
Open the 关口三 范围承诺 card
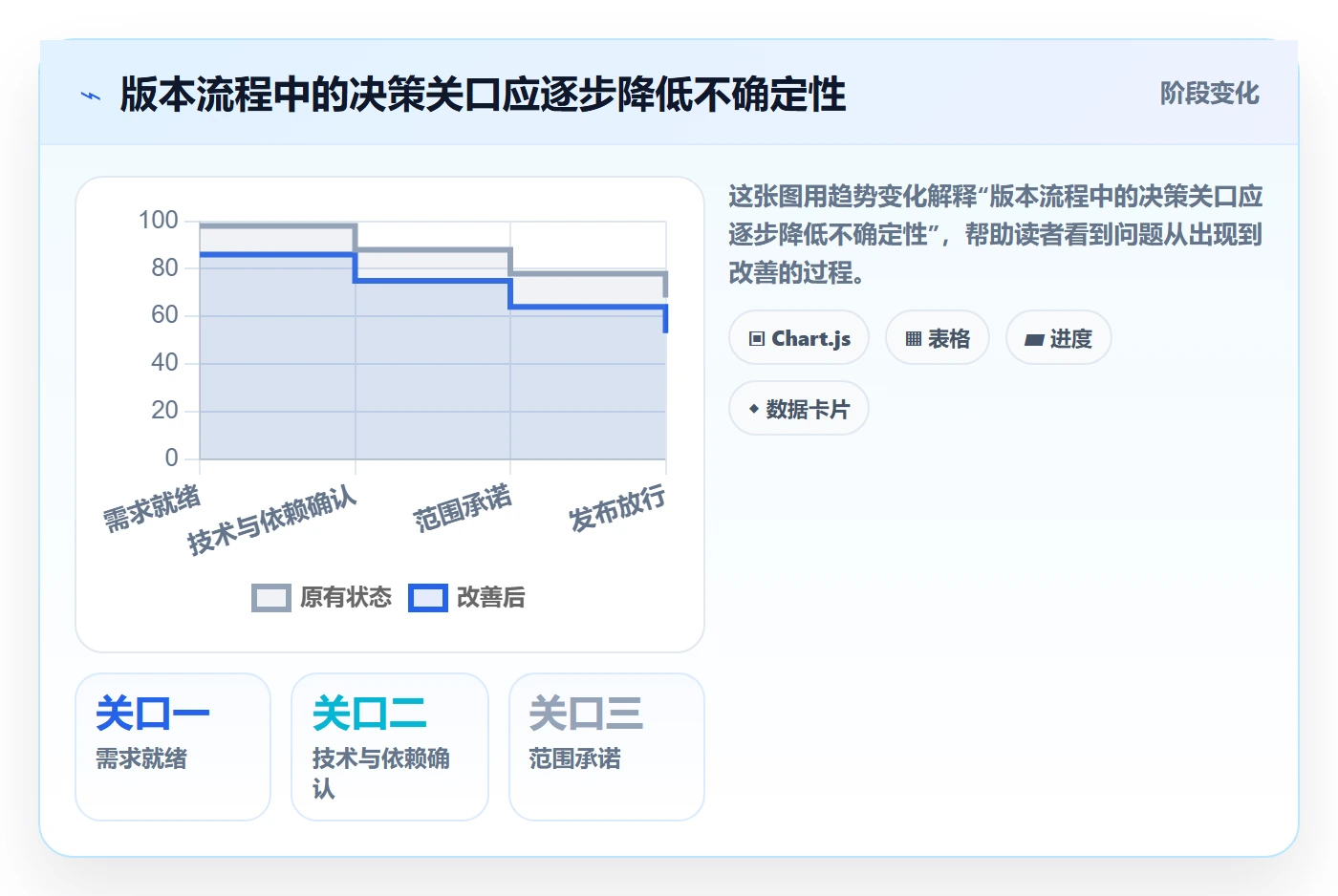coord(607,747)
